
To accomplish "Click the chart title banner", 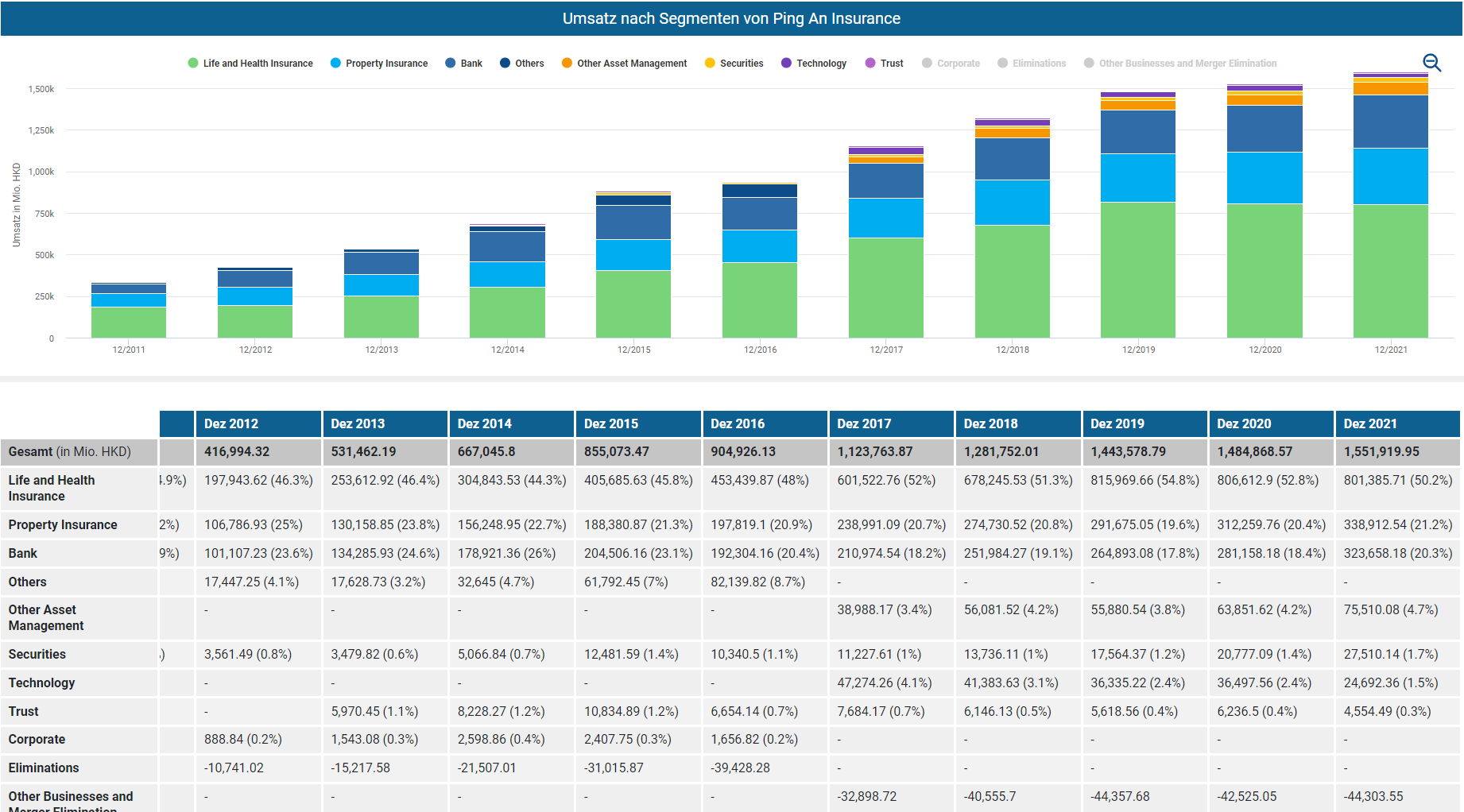I will tap(731, 18).
